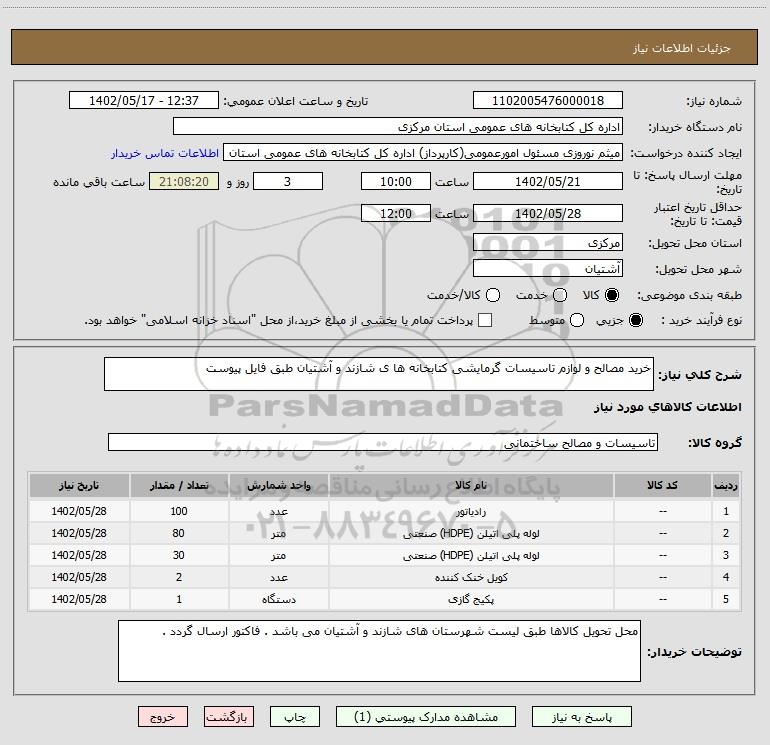Click the HDPE pipe name in row 2
The width and height of the screenshot is (770, 745).
click(471, 533)
